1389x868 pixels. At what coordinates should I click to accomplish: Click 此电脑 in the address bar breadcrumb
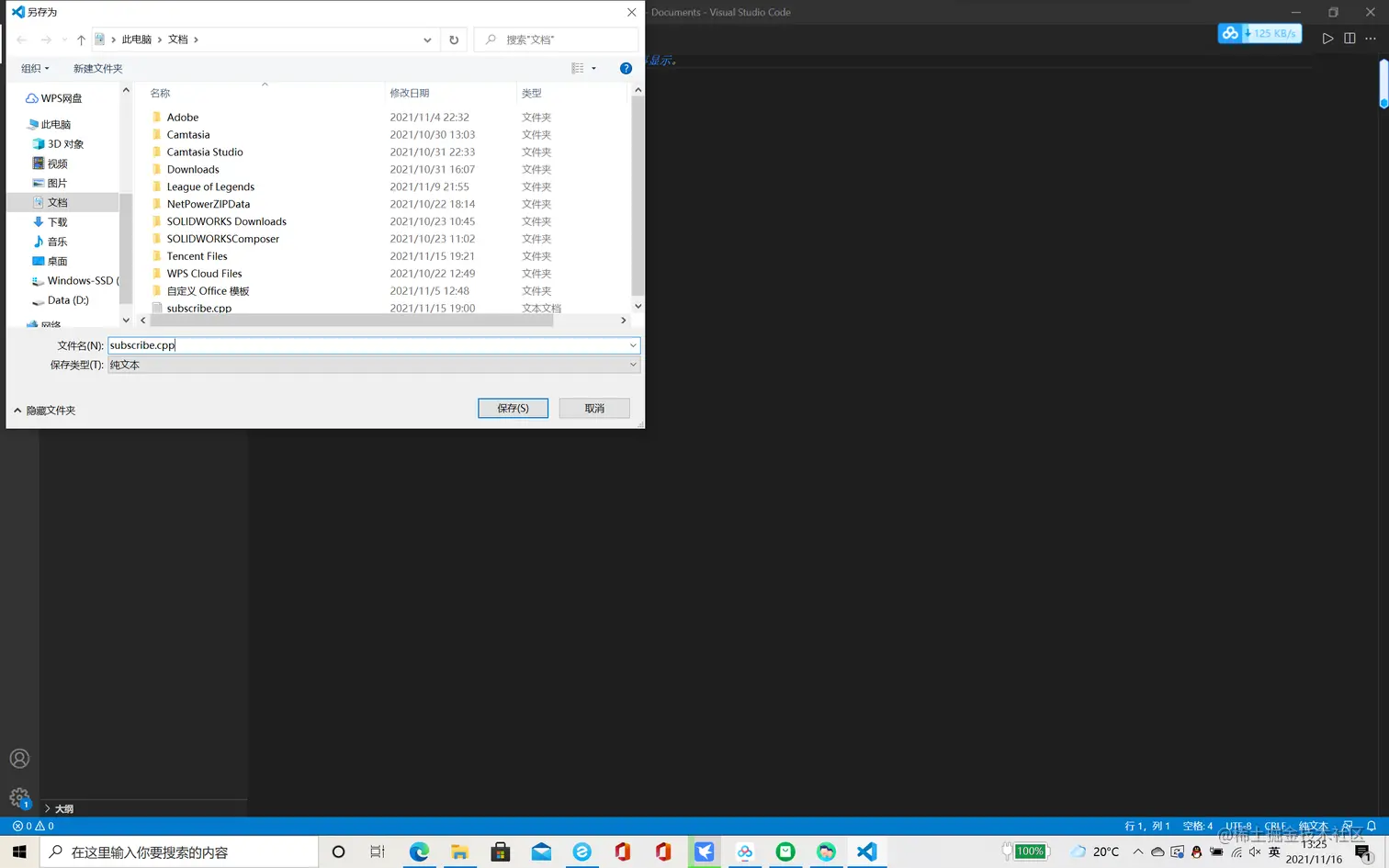[x=137, y=39]
